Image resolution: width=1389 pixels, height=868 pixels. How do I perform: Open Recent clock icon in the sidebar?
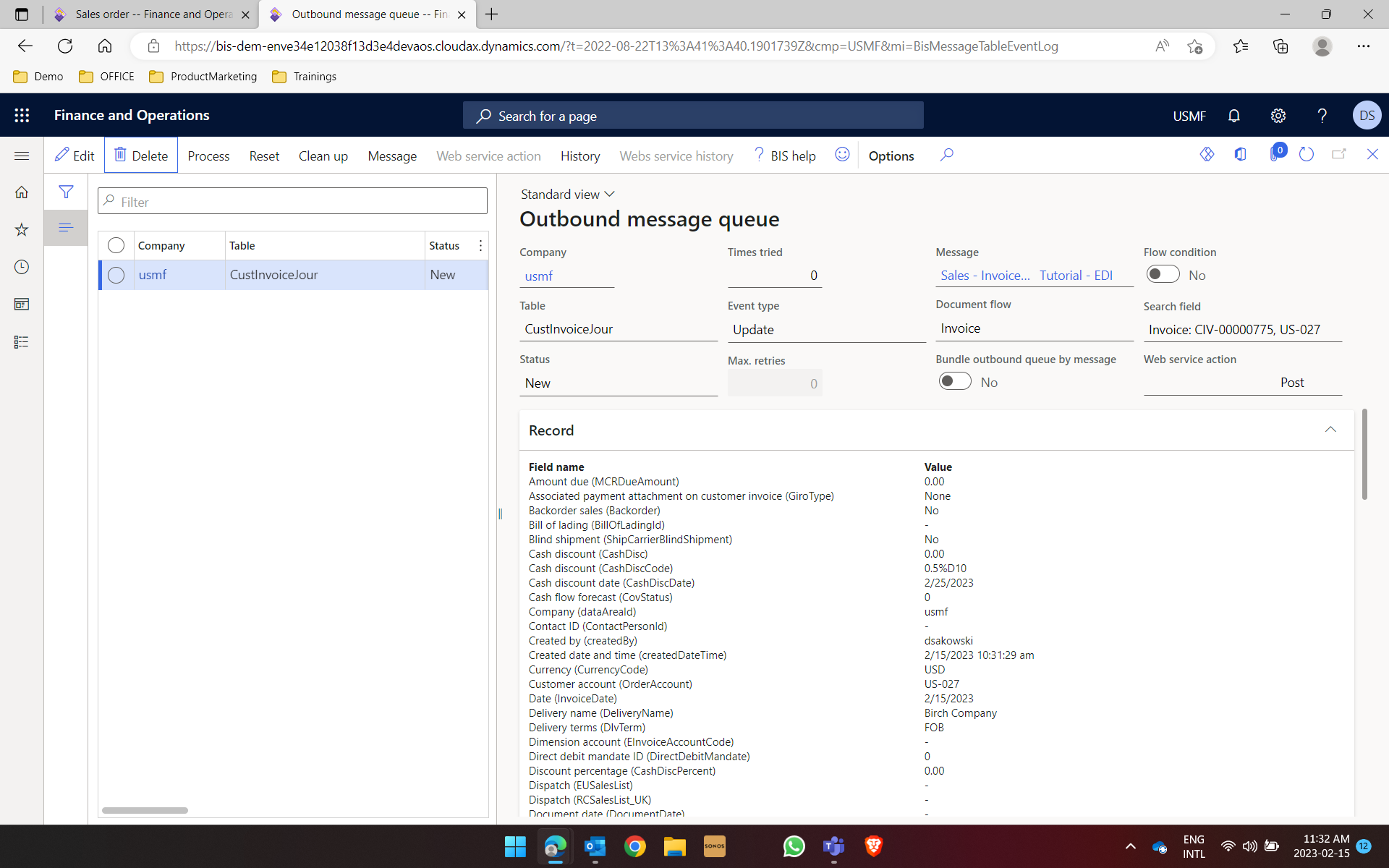22,267
